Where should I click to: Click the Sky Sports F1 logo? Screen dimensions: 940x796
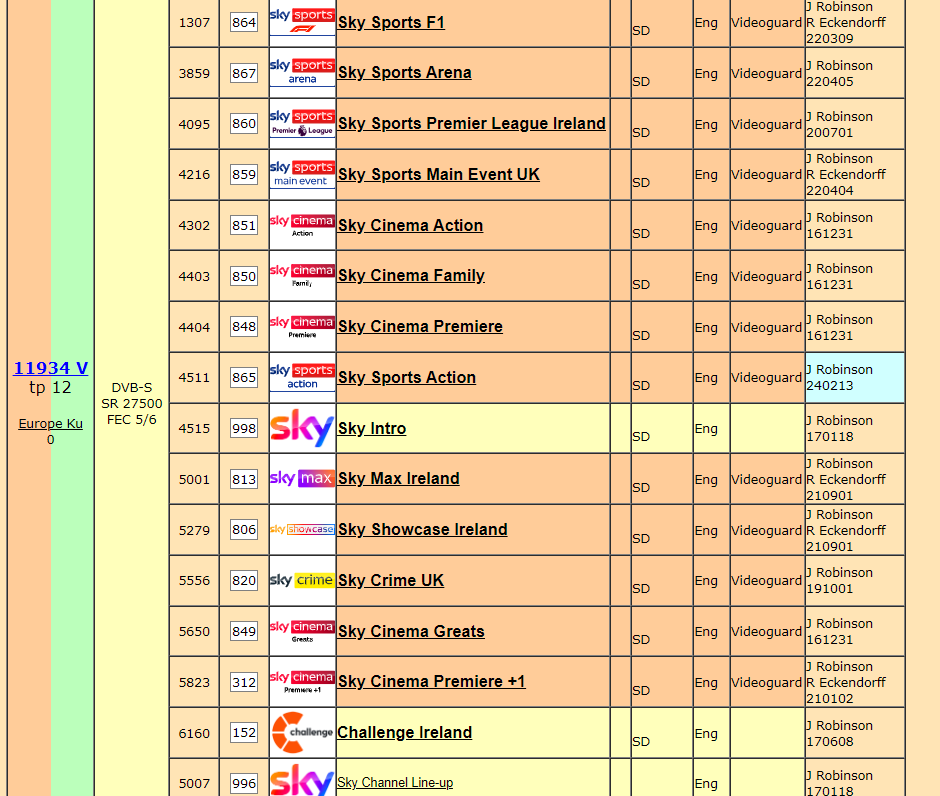click(x=302, y=22)
